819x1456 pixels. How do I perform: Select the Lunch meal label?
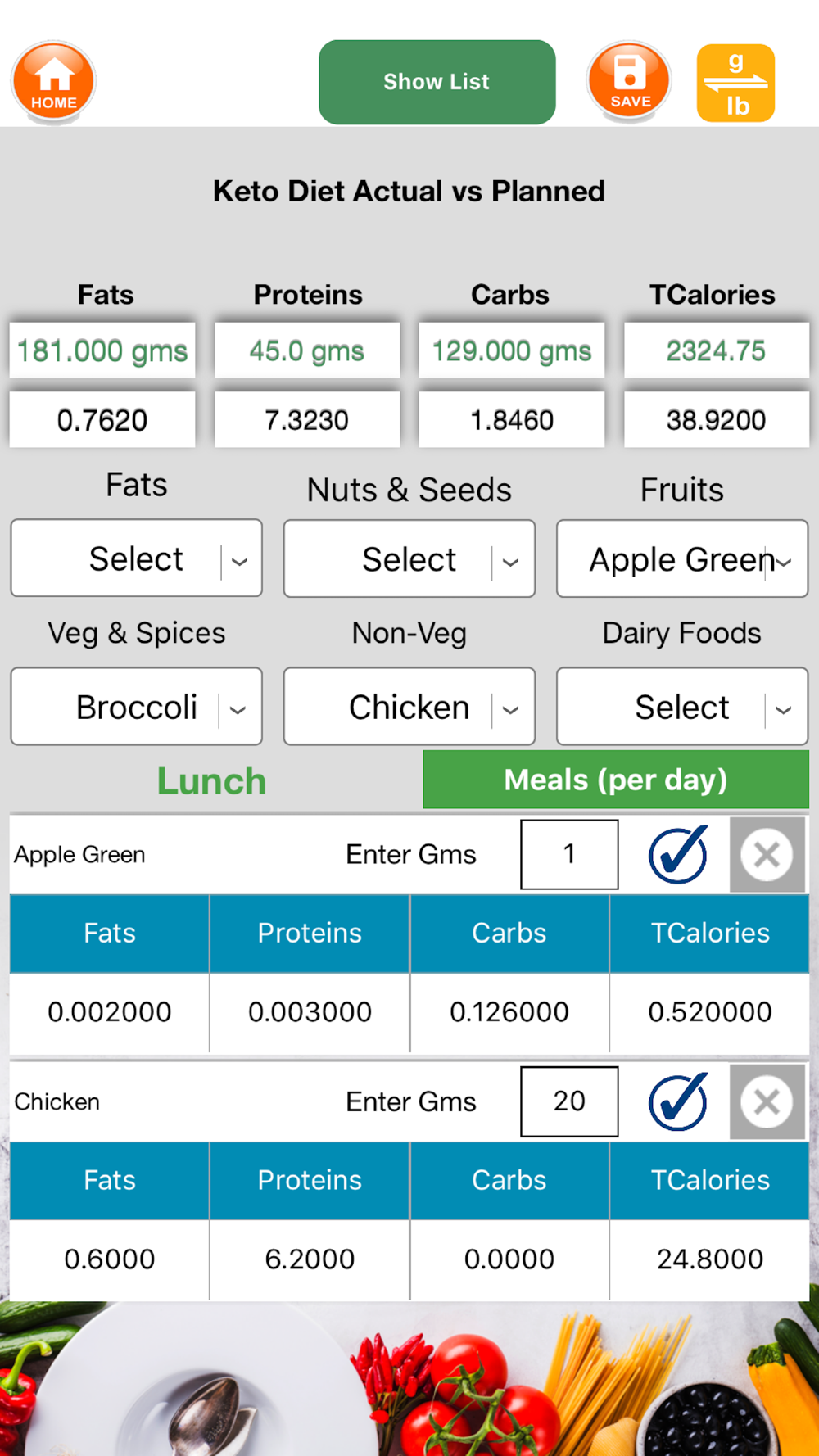click(211, 781)
